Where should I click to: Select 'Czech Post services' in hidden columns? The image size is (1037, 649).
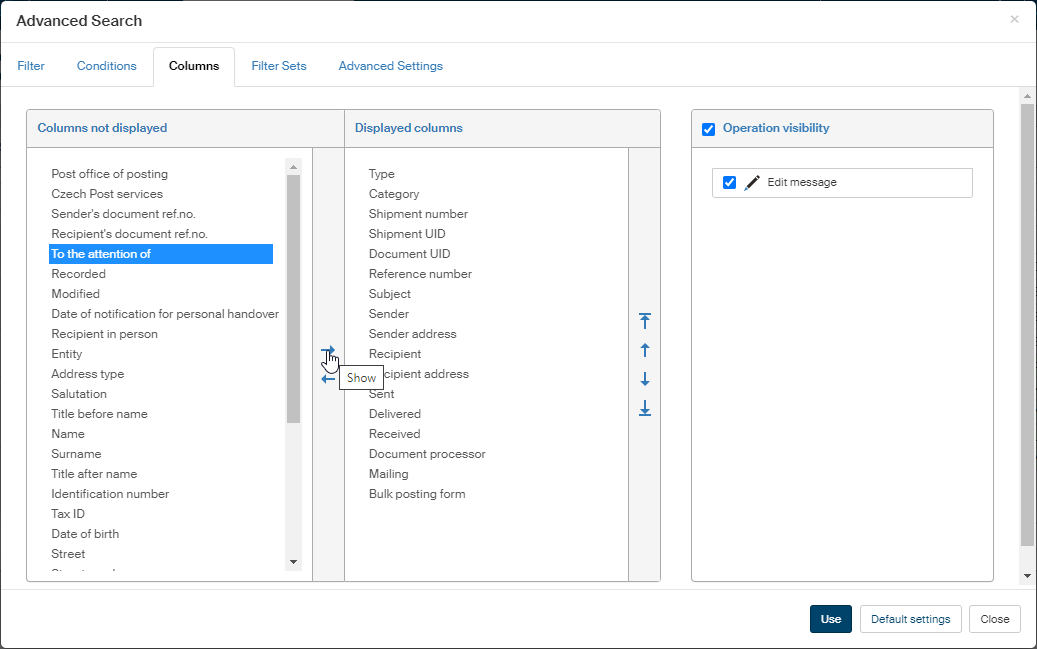[x=107, y=194]
